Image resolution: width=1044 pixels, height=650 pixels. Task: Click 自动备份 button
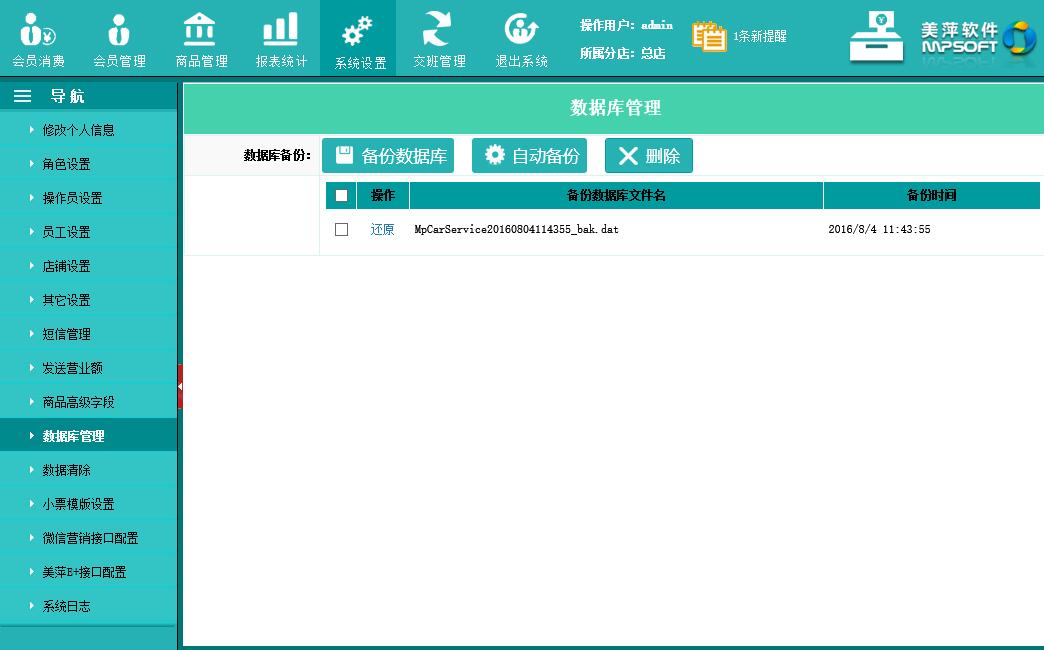coord(529,156)
